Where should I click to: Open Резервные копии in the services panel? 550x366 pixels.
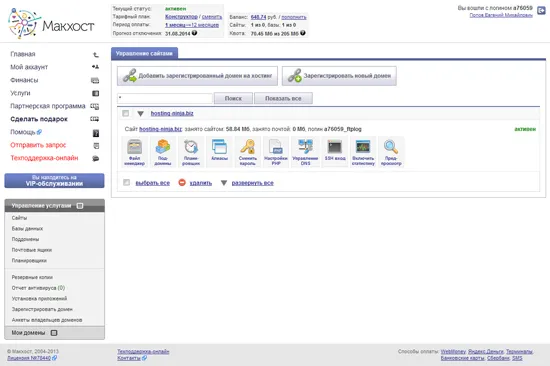pyautogui.click(x=32, y=277)
